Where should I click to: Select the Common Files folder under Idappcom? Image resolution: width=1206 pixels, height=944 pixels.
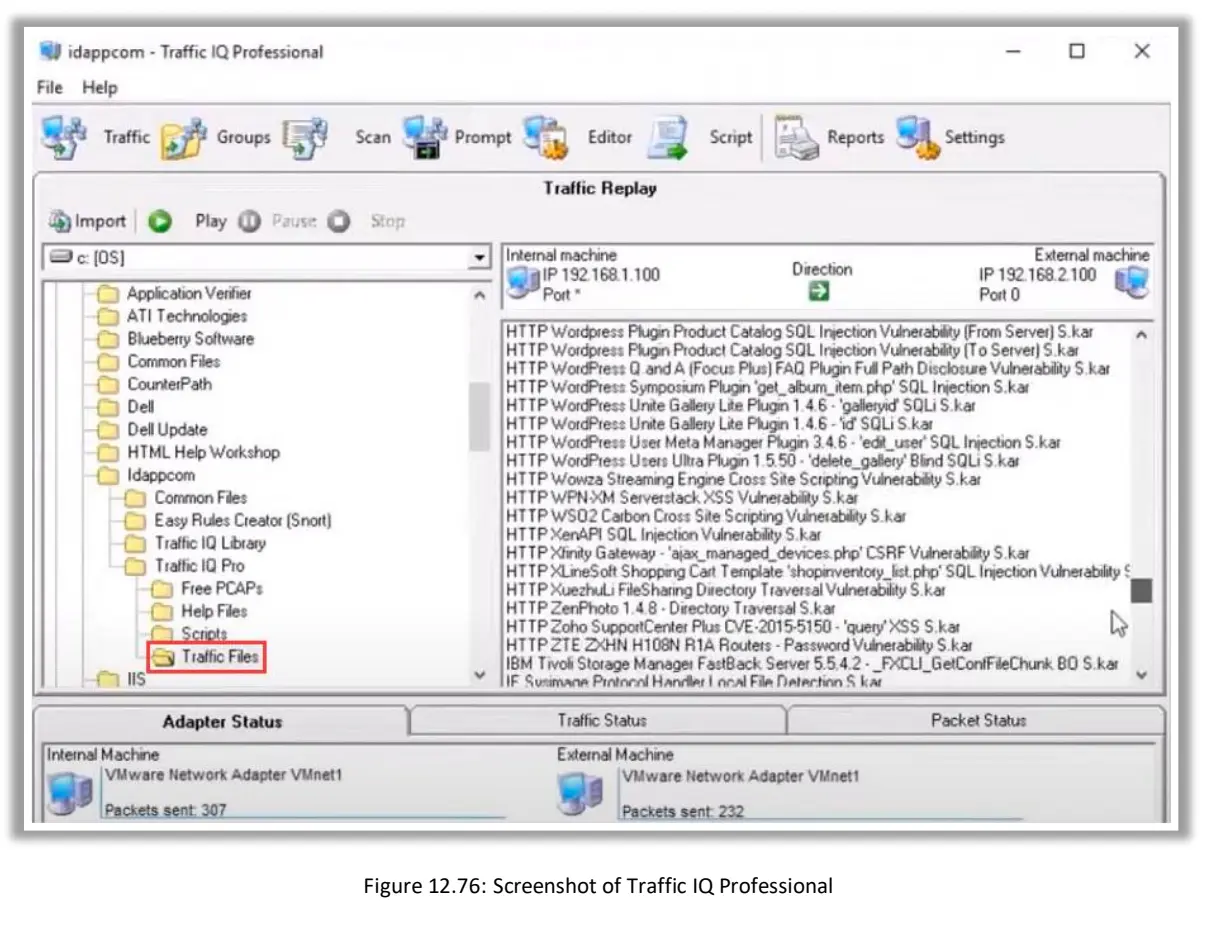200,498
